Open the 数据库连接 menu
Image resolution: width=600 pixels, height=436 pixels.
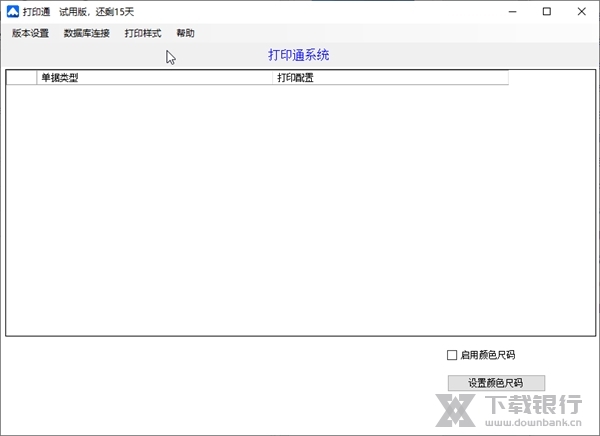coord(86,33)
